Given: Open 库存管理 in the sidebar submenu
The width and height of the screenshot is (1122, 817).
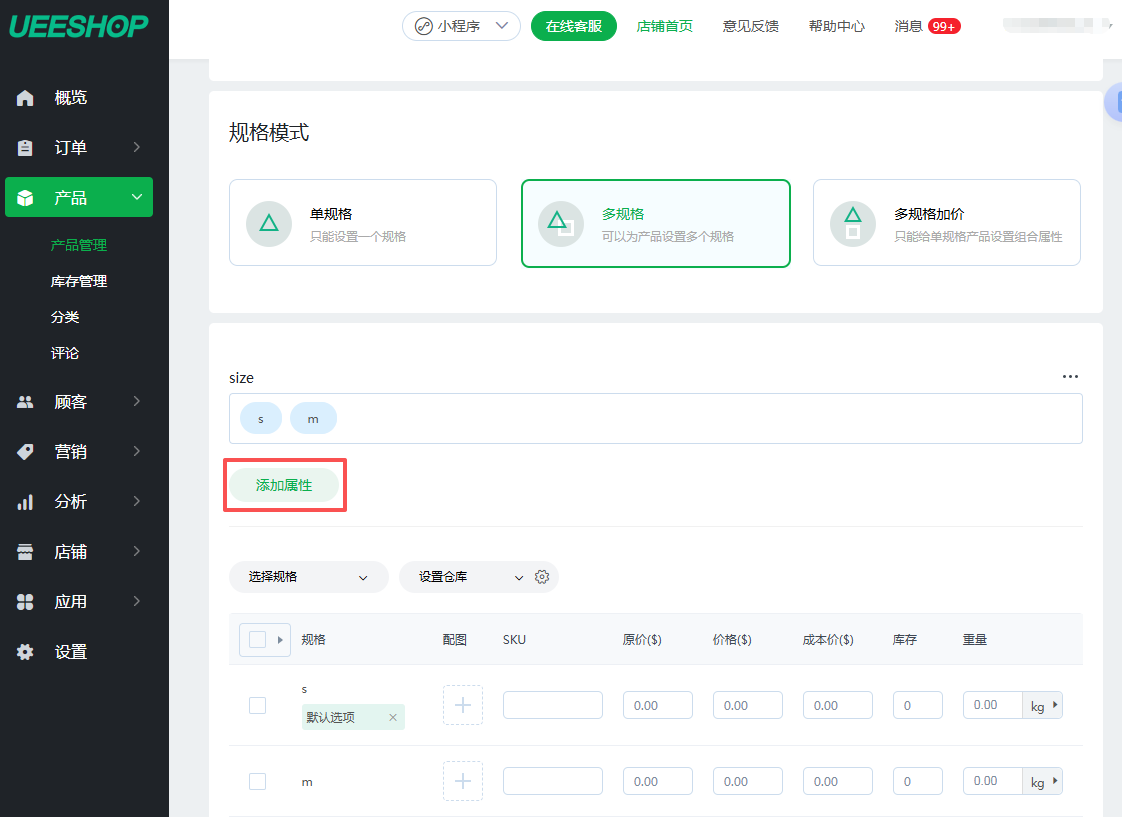Looking at the screenshot, I should tap(79, 281).
